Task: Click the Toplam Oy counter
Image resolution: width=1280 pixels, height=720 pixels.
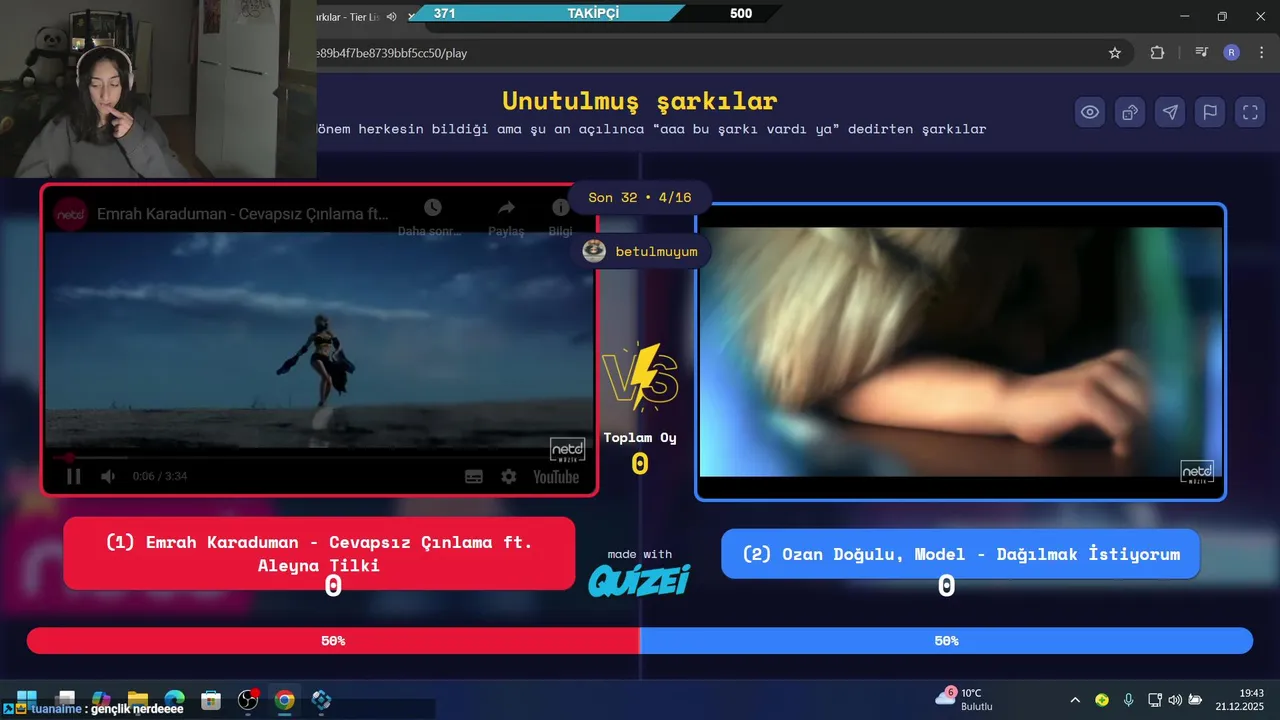Action: pyautogui.click(x=640, y=452)
